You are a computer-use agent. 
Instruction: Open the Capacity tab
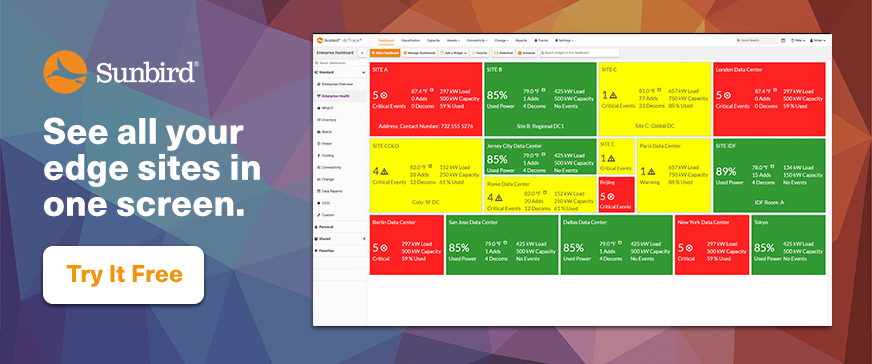433,41
